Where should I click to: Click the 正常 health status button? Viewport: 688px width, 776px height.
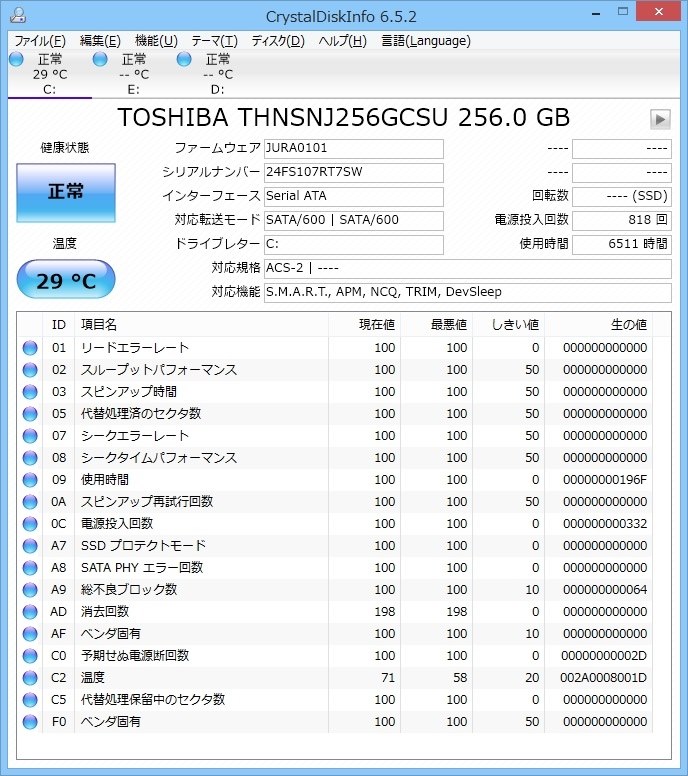pos(66,193)
